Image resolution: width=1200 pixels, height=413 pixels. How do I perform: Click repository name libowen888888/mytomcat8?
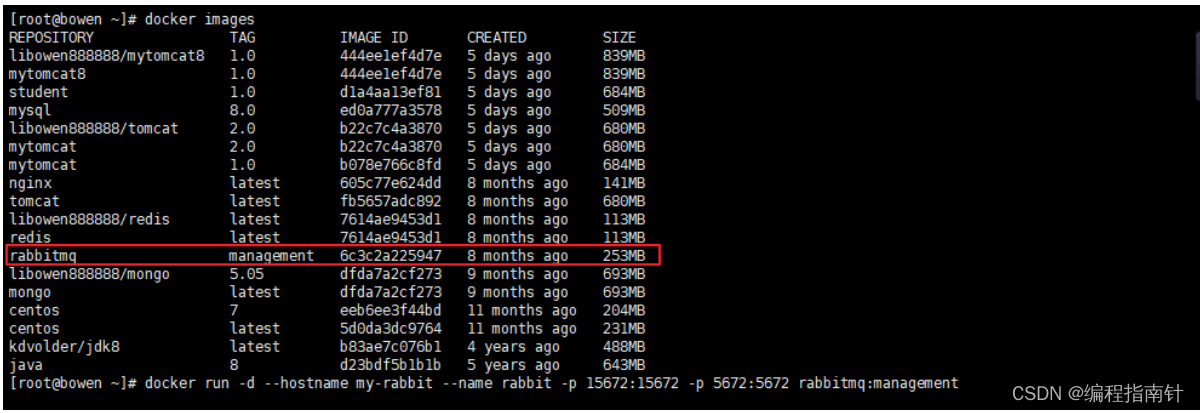tap(107, 55)
